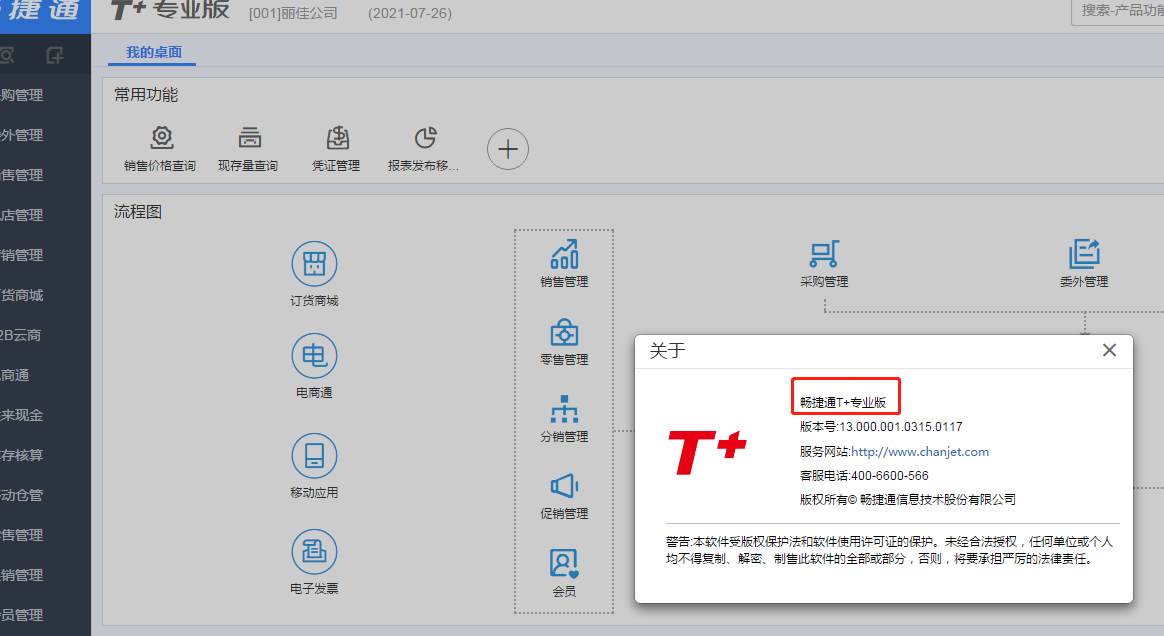Open 销售管理 in the flow chart

[564, 263]
